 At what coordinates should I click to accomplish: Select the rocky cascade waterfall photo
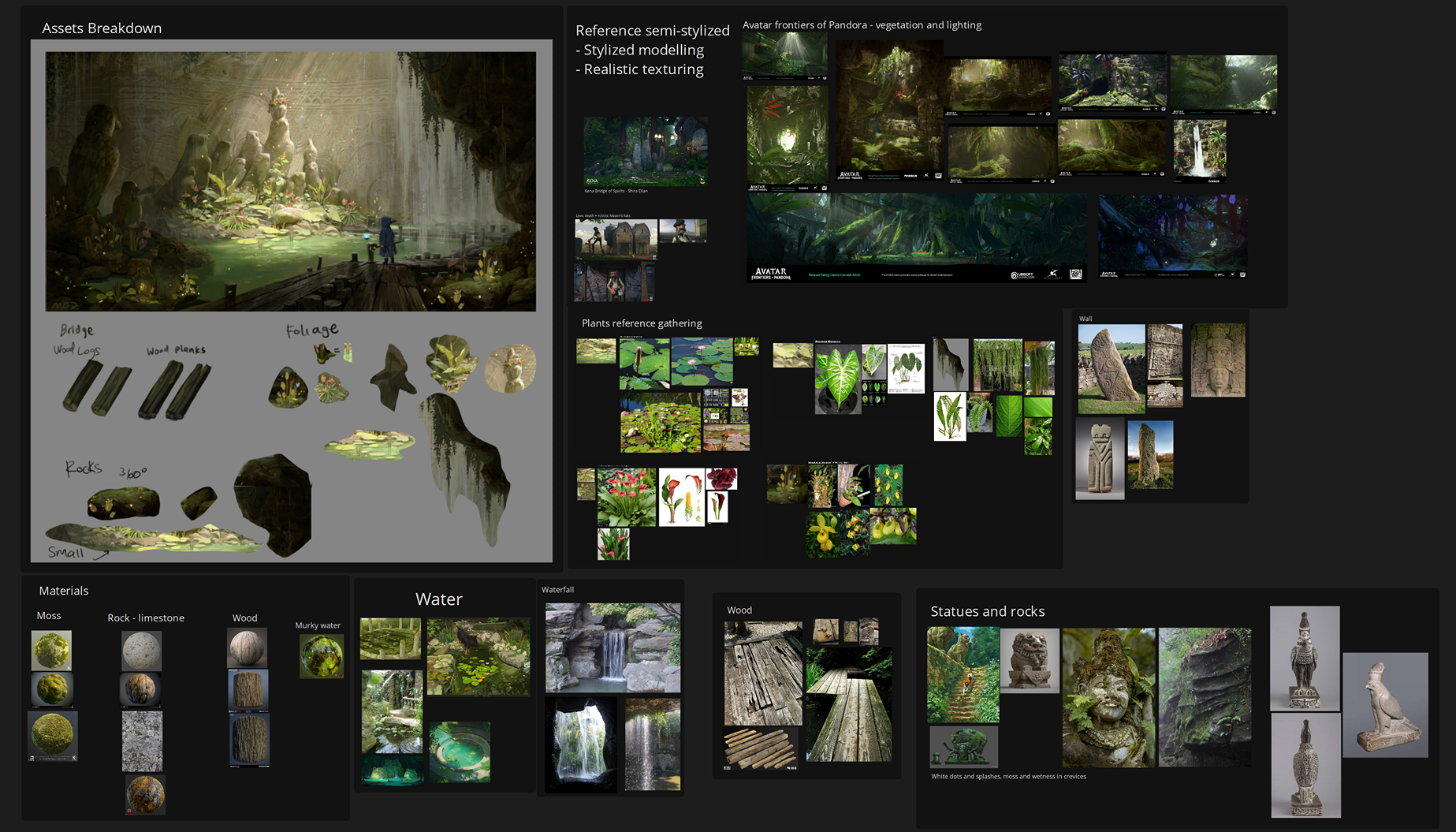[x=613, y=647]
